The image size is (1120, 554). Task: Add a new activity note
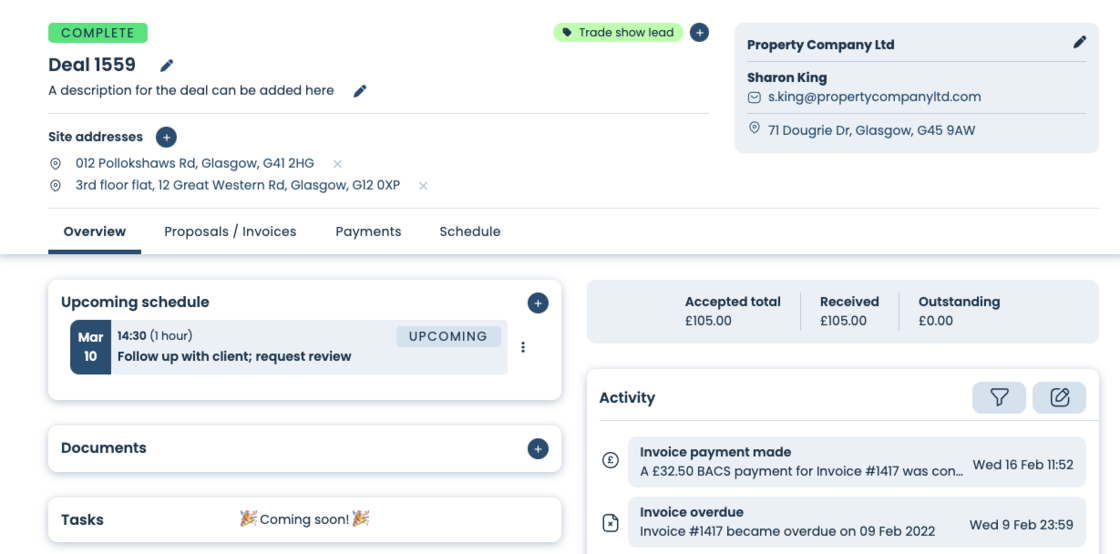1059,398
